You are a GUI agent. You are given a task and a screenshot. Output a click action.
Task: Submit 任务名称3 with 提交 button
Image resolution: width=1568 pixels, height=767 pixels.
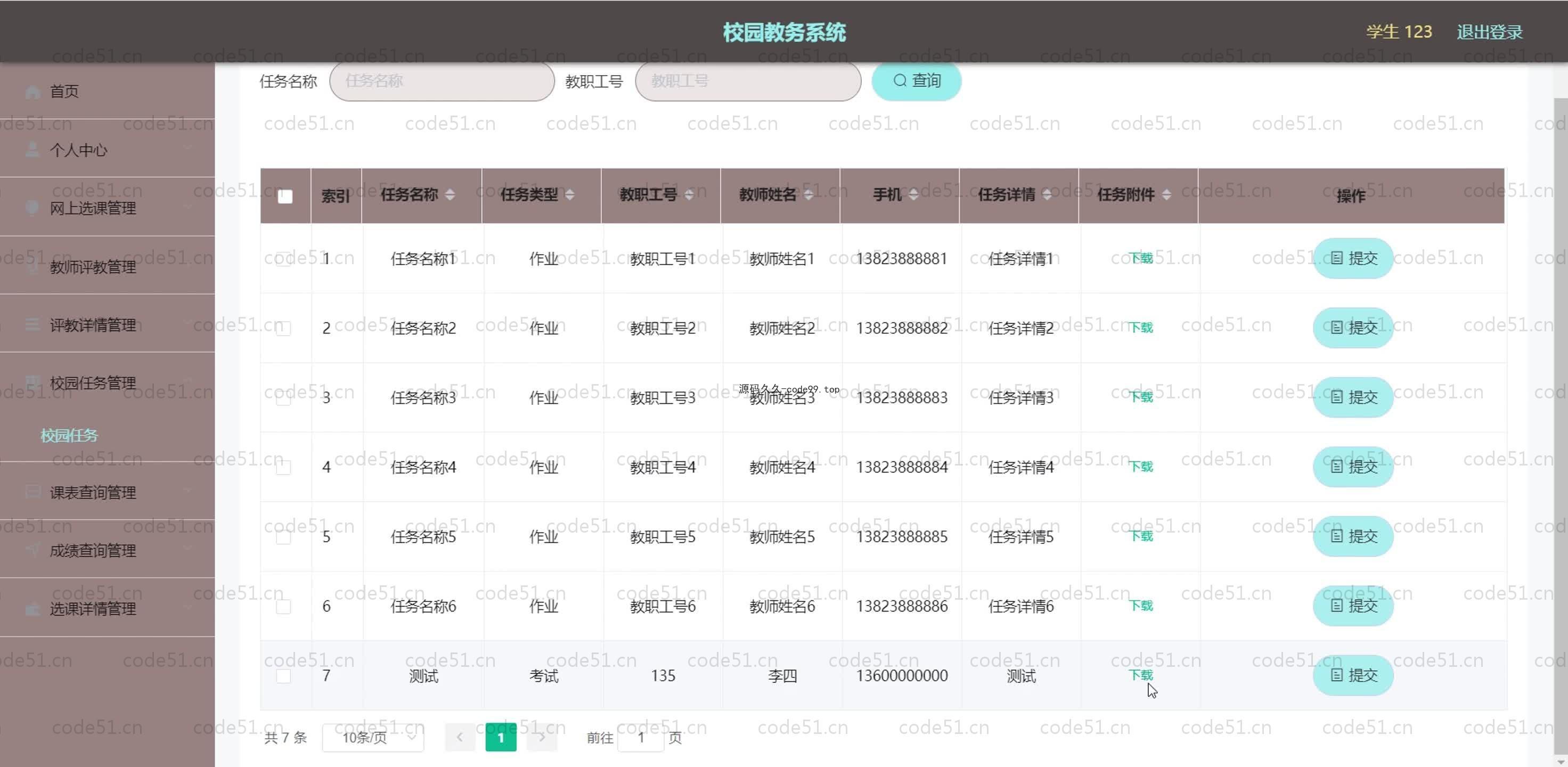[x=1353, y=397]
